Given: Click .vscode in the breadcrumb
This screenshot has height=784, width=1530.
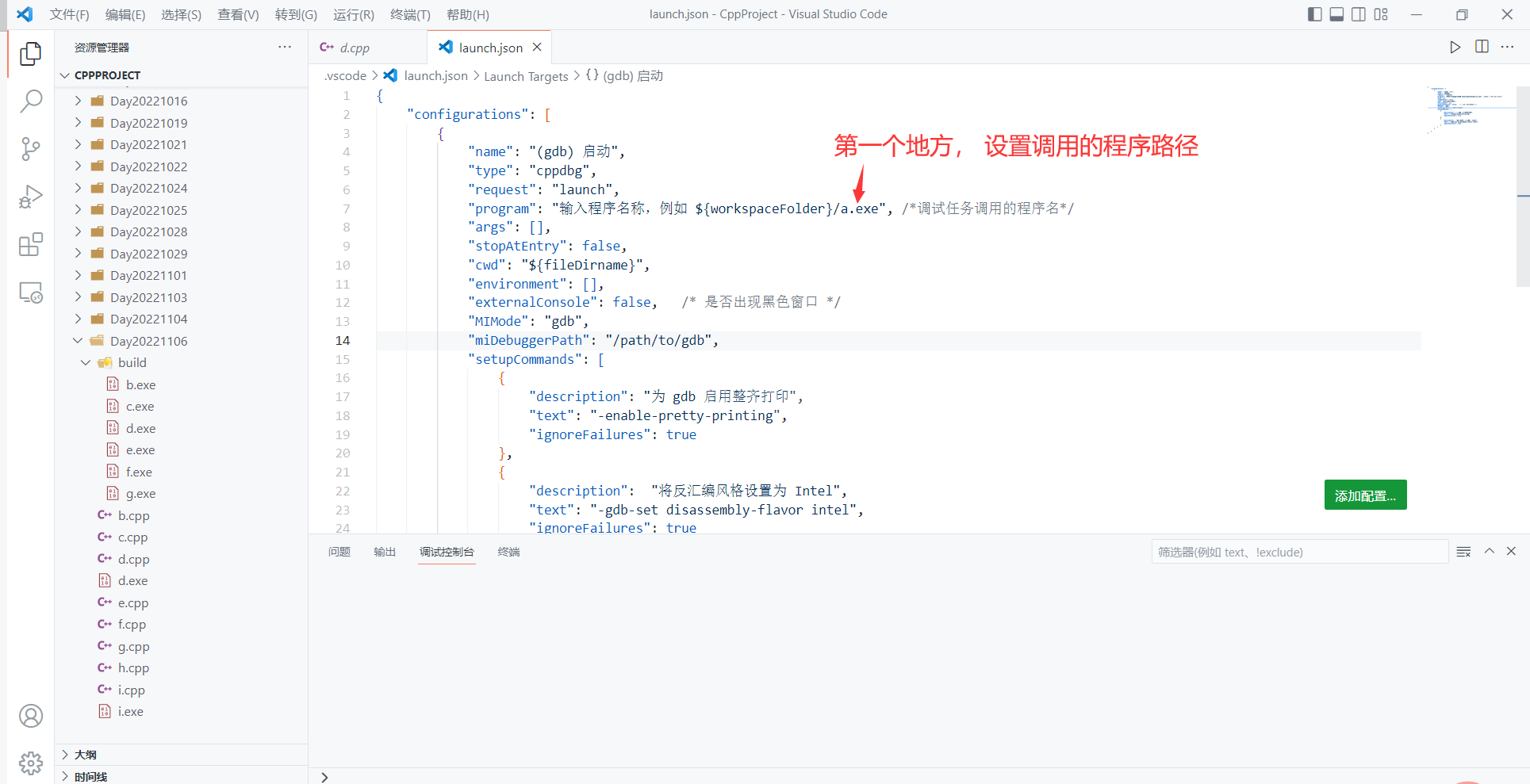Looking at the screenshot, I should point(345,76).
